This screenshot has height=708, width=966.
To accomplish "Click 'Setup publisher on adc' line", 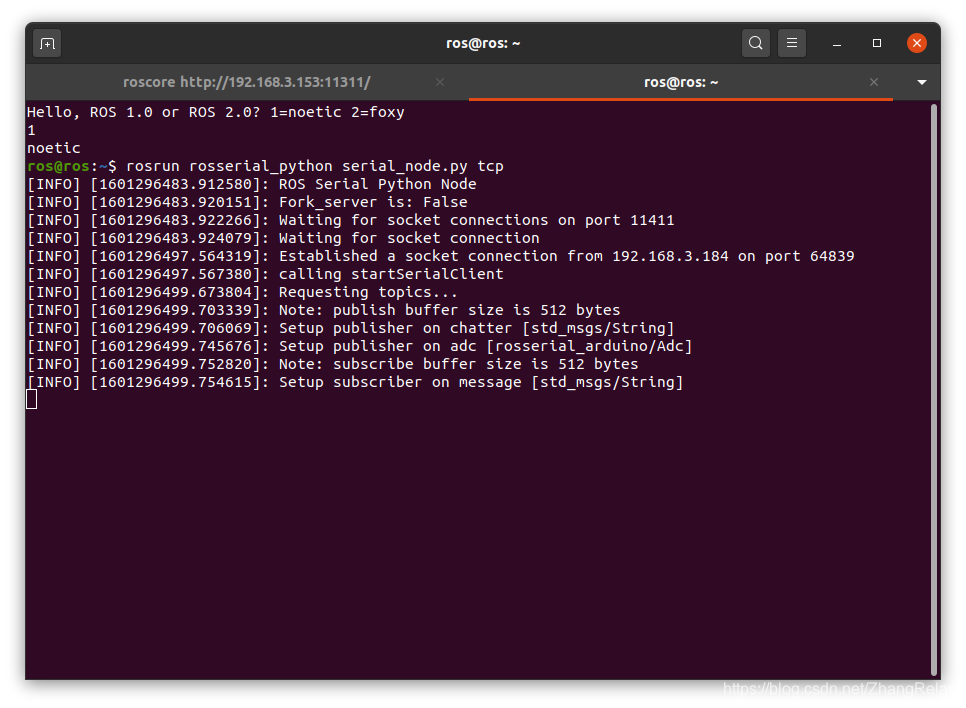I will [360, 346].
